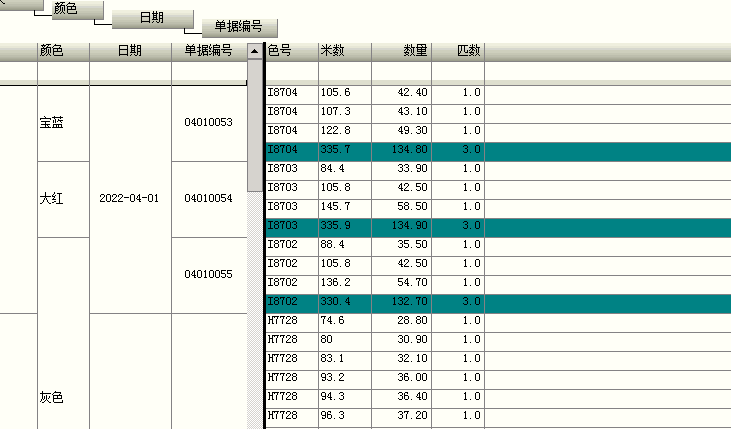The image size is (731, 429).
Task: Click the filter field under 匹数
Action: pyautogui.click(x=458, y=71)
